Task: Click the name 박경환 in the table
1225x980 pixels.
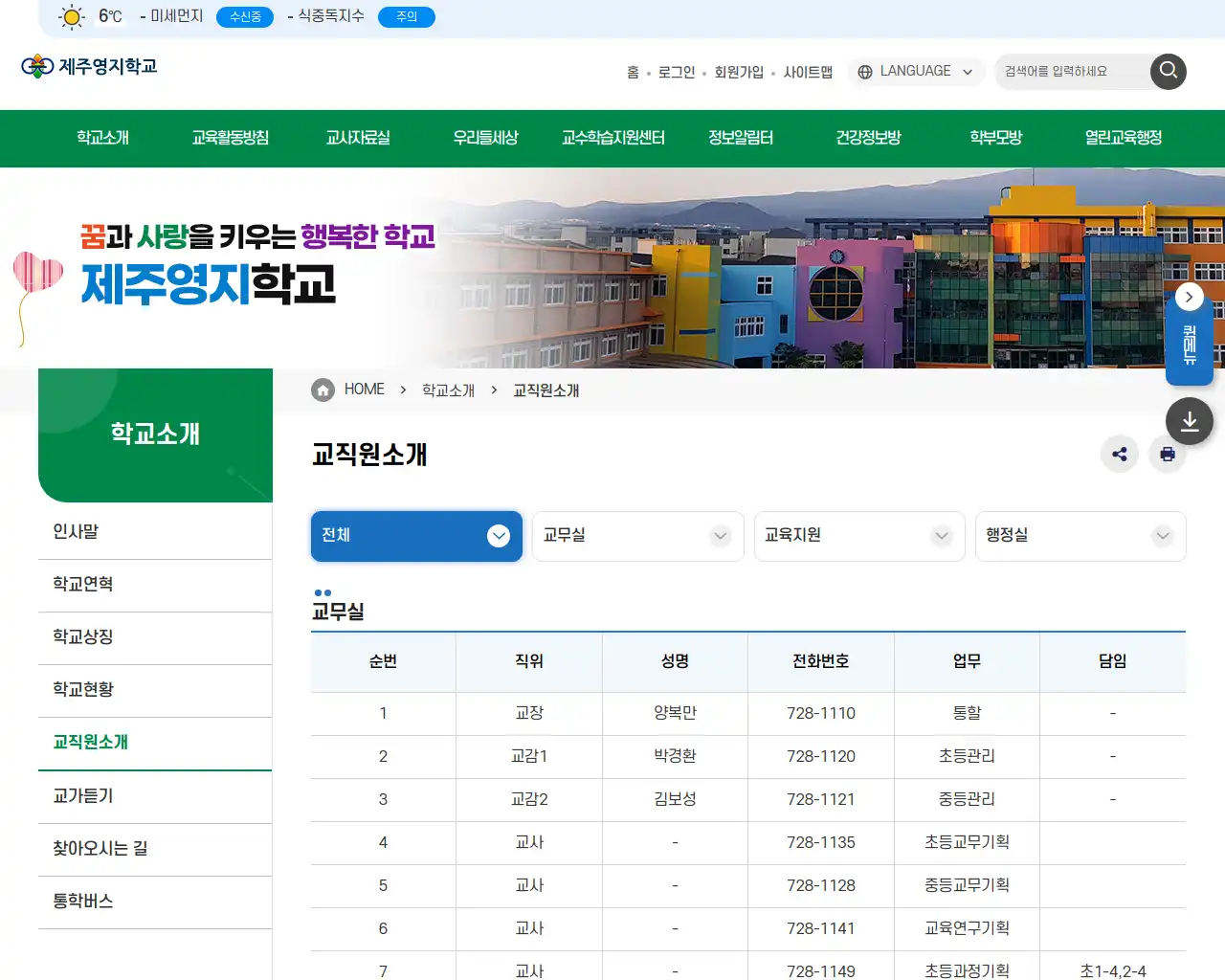Action: [x=675, y=756]
